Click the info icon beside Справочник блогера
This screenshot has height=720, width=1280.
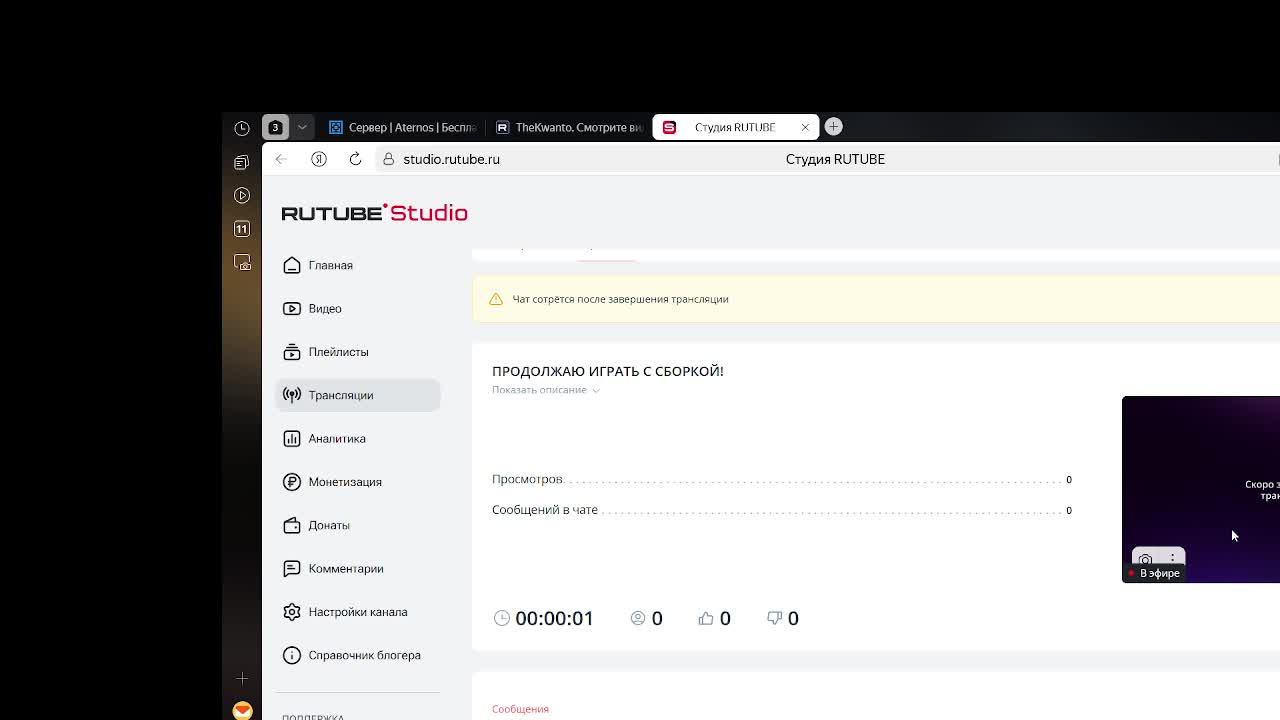[292, 655]
